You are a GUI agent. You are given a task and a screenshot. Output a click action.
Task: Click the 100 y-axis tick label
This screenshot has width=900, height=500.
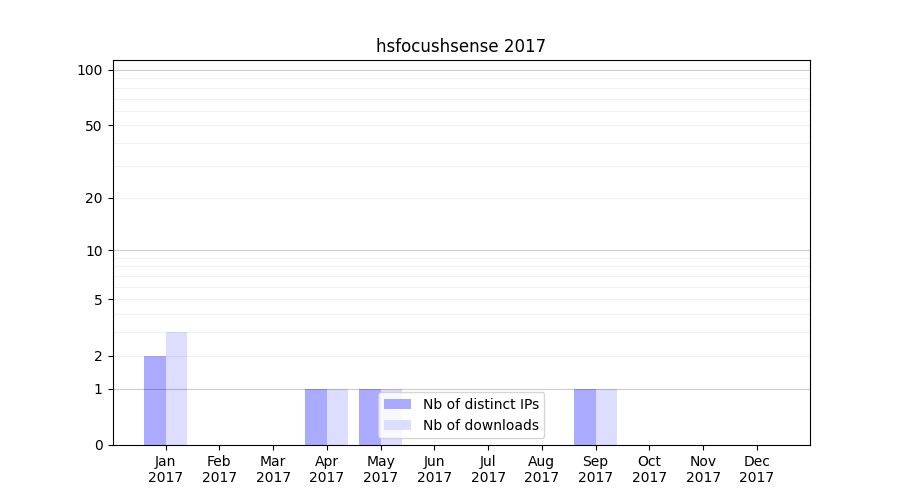(x=90, y=70)
